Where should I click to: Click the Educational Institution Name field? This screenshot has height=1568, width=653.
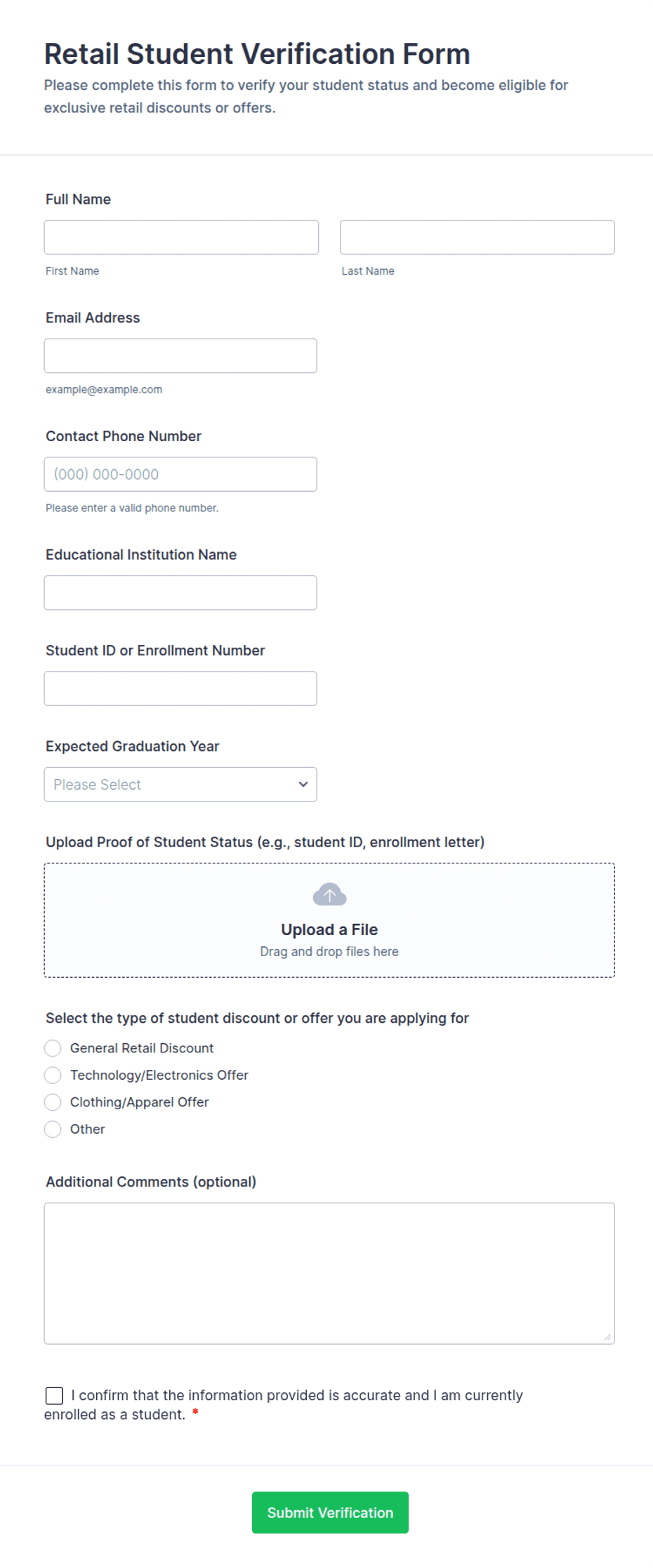(x=180, y=593)
